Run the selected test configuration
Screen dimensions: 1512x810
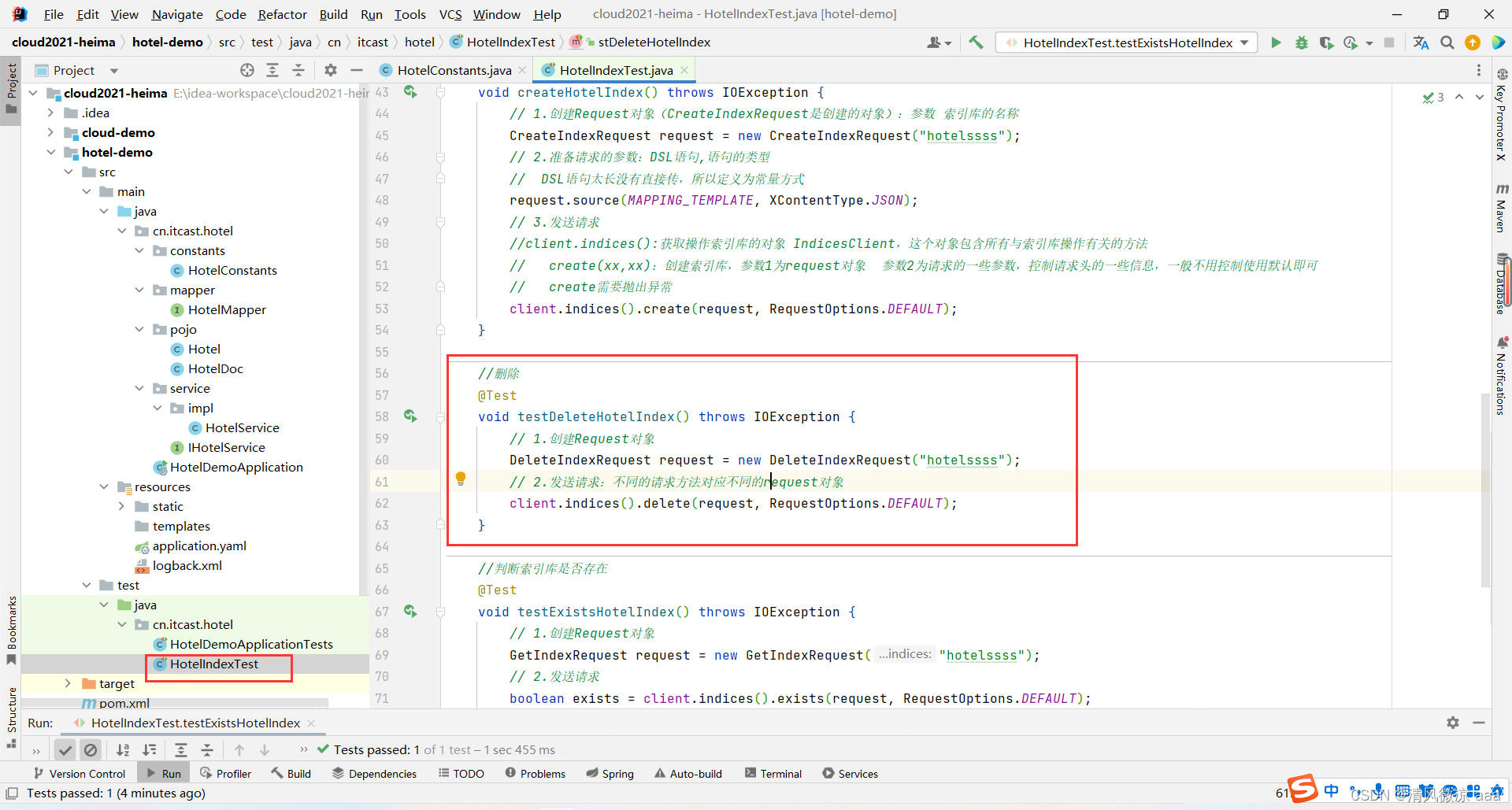[x=1276, y=43]
